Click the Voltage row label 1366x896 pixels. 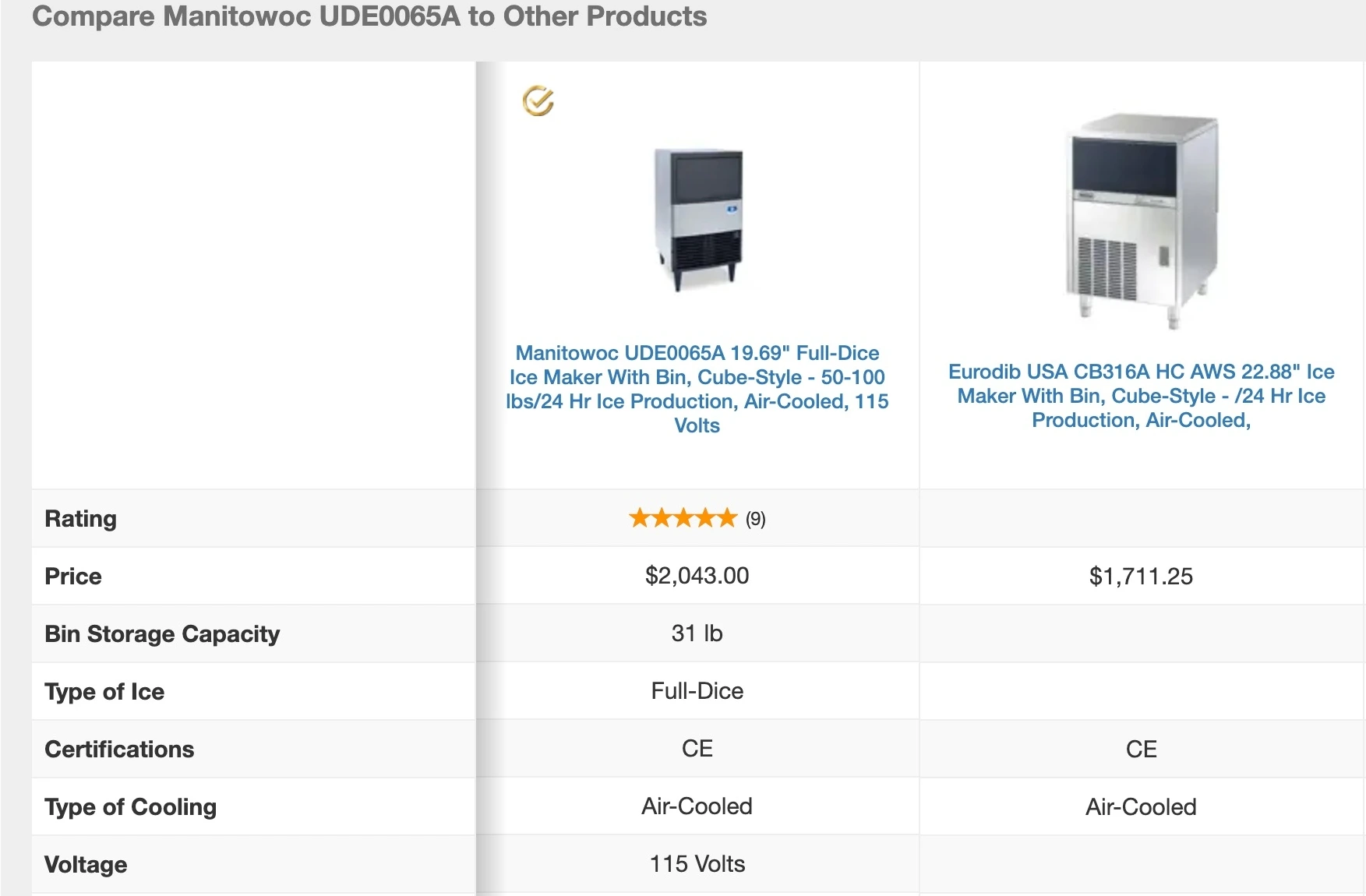[86, 865]
